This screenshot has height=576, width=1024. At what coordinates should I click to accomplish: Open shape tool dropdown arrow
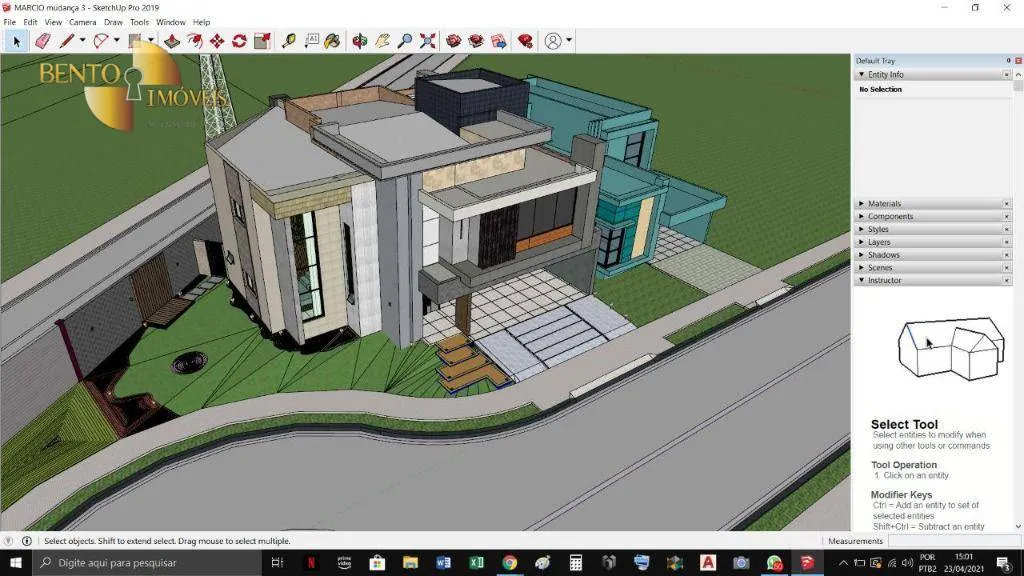152,40
